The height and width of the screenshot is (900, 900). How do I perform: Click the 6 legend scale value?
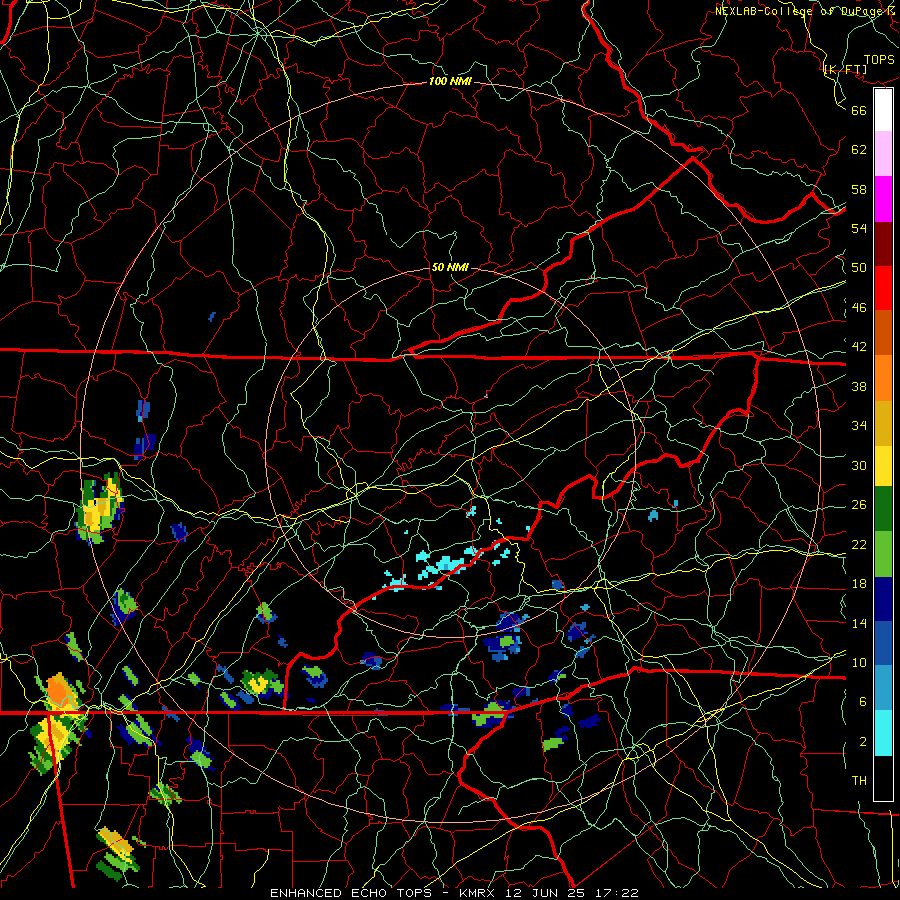tap(863, 701)
